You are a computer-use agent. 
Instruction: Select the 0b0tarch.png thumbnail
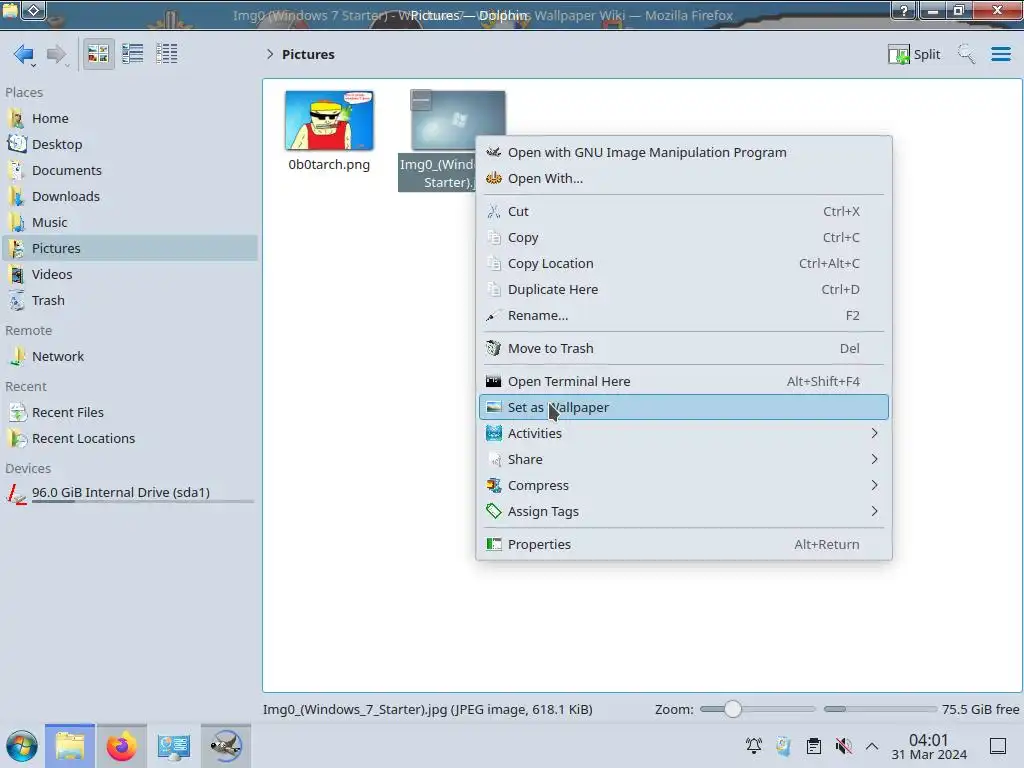pyautogui.click(x=329, y=121)
